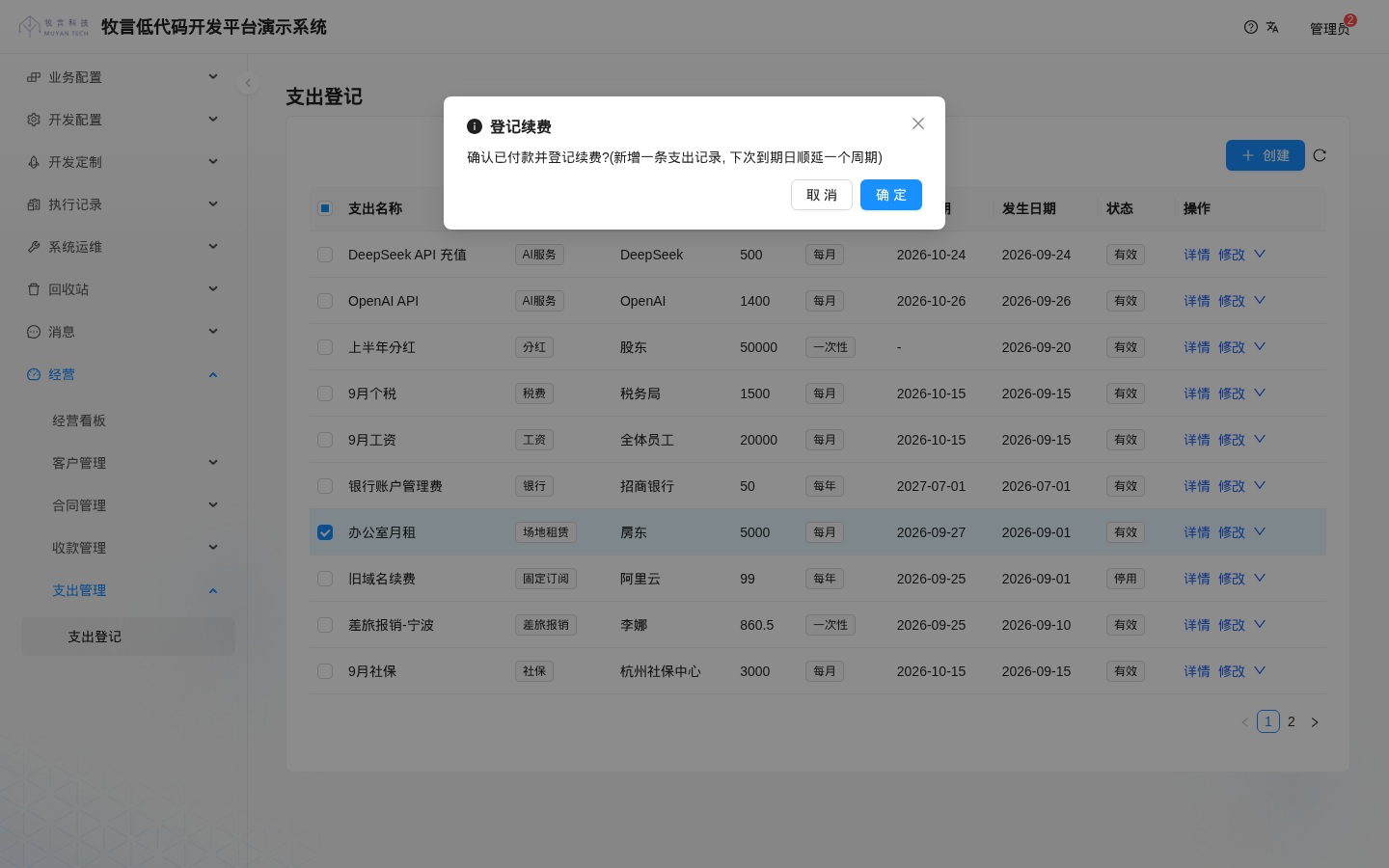The width and height of the screenshot is (1389, 868).
Task: Expand more actions for 上半年分红 row
Action: click(x=1260, y=347)
